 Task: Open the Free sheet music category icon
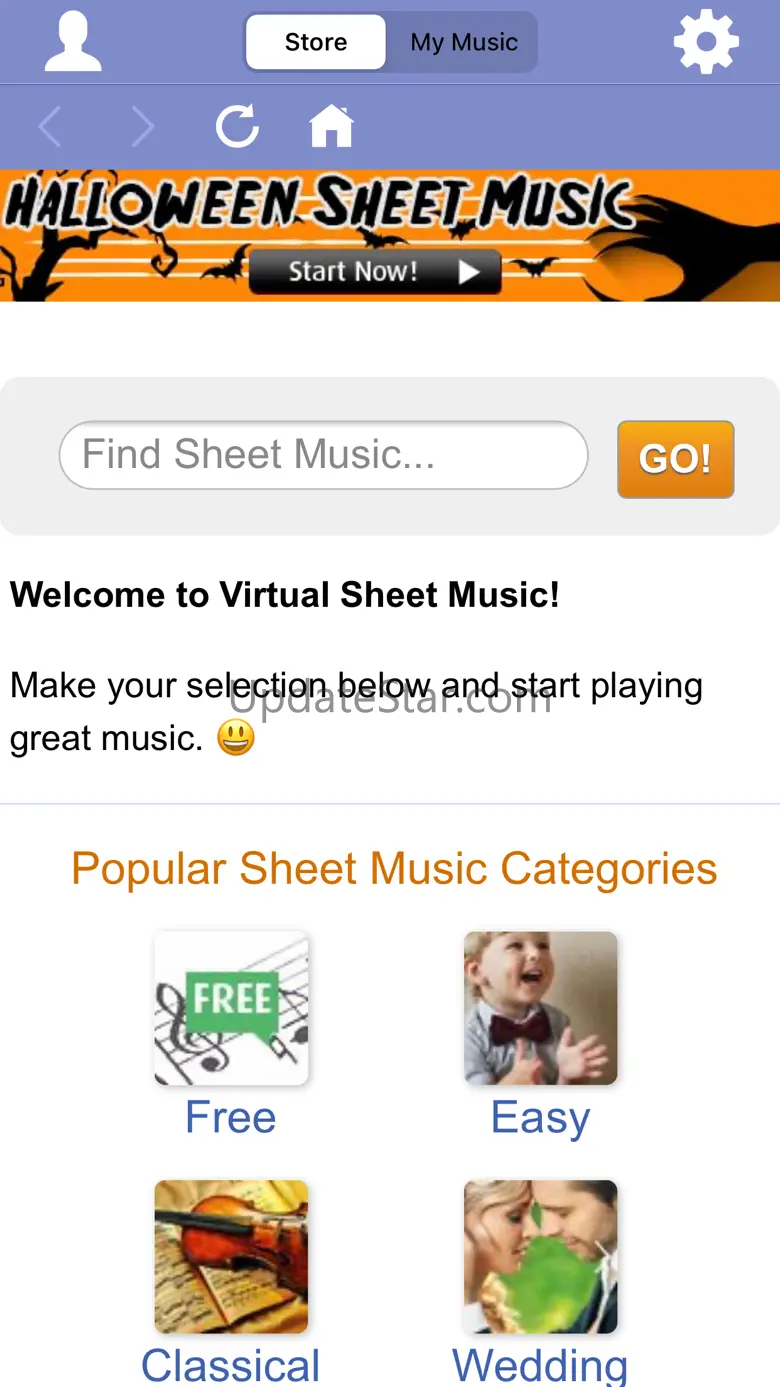pyautogui.click(x=231, y=1008)
